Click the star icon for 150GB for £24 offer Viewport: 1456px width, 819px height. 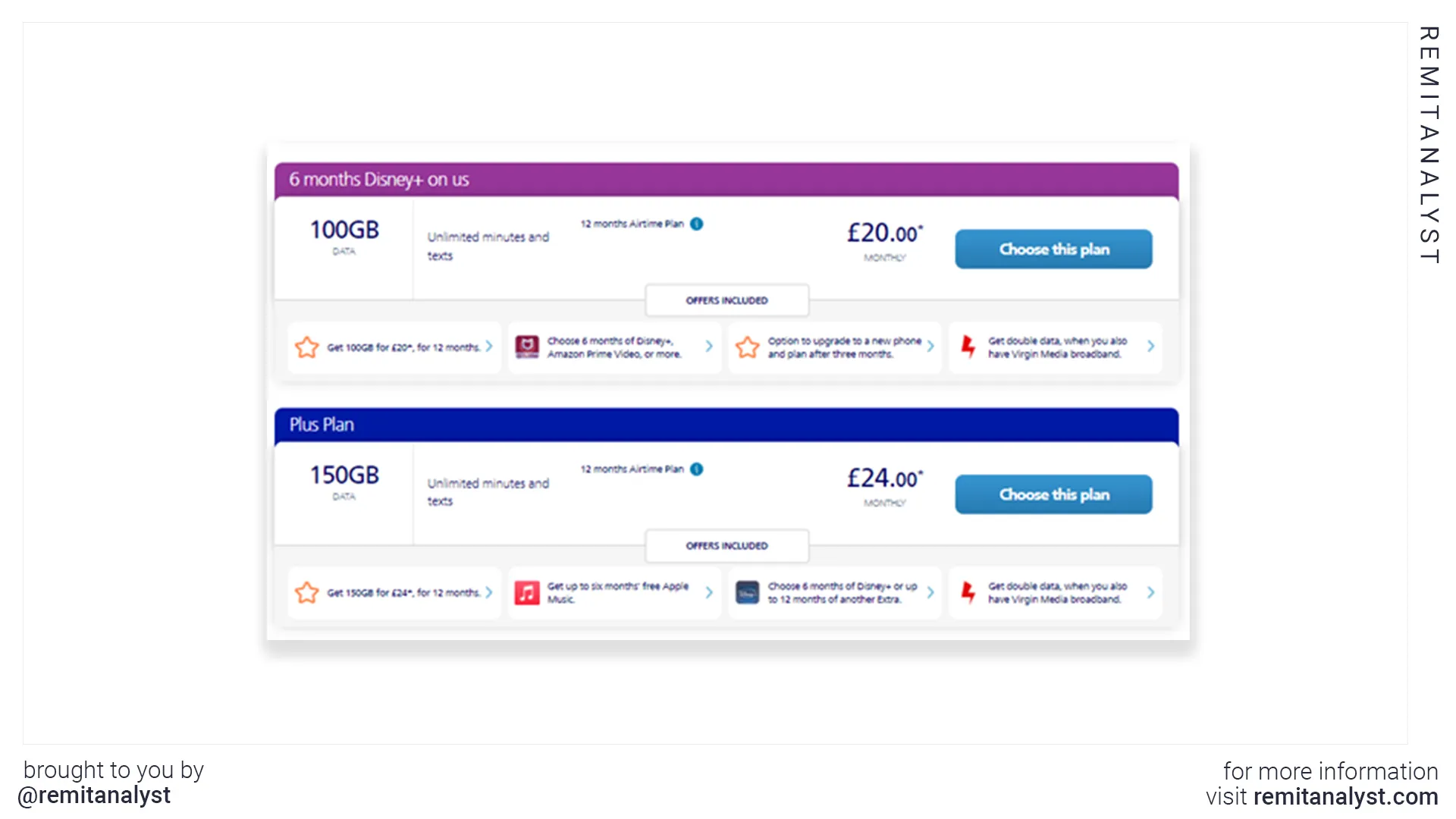pos(306,592)
